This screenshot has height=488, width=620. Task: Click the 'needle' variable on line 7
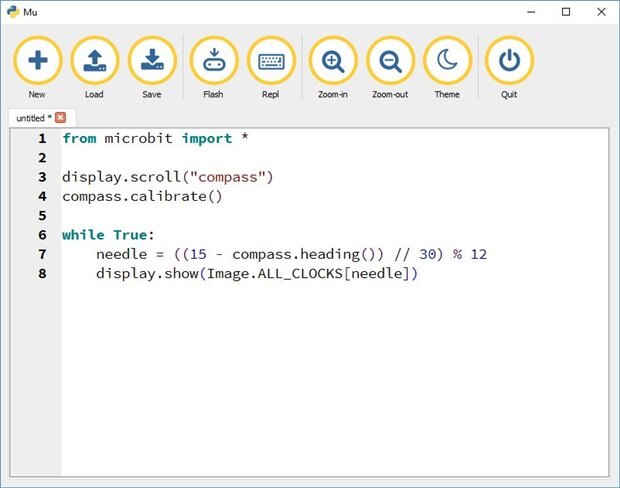[x=121, y=254]
